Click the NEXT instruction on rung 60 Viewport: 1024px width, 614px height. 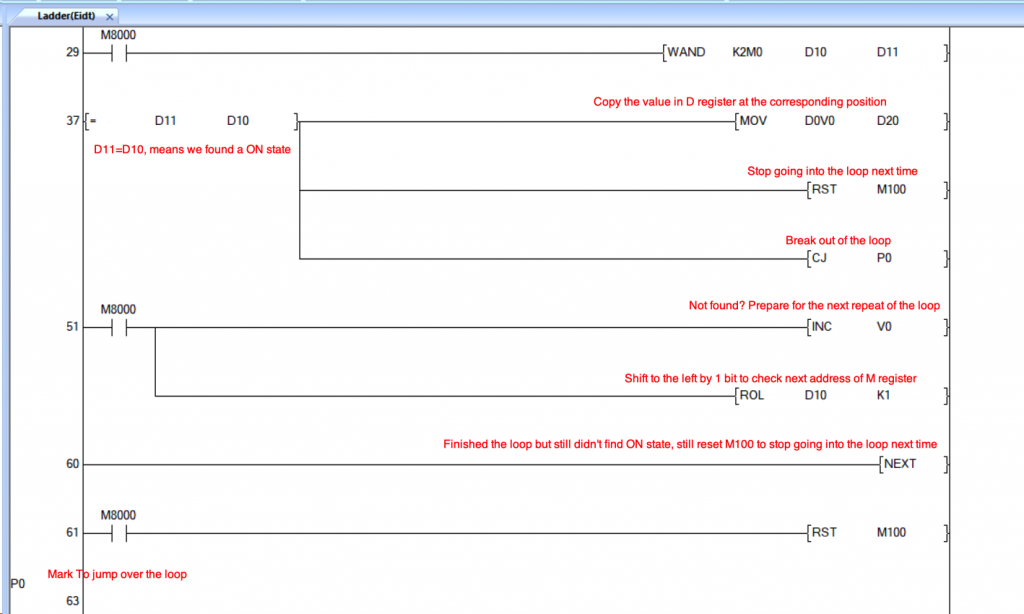coord(899,464)
